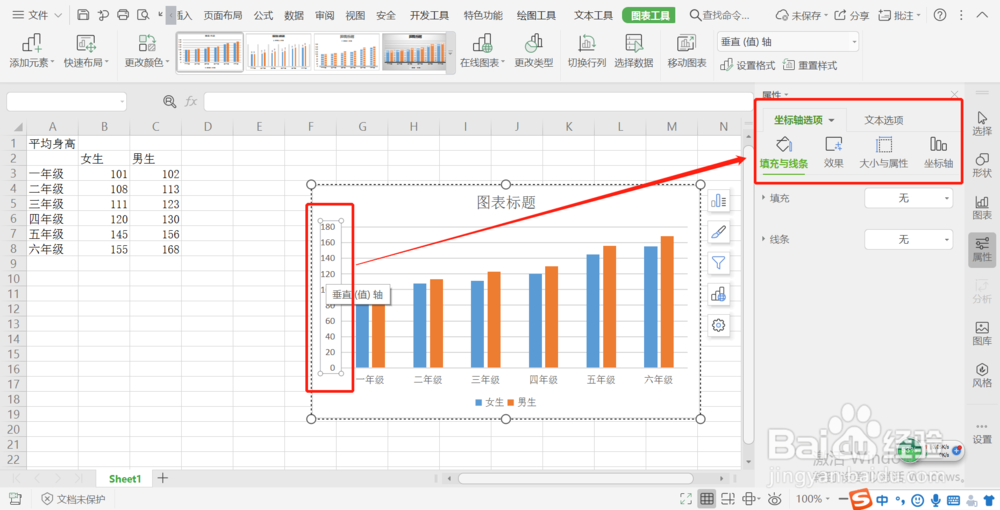Select the gray fourth chart style thumbnail
Image resolution: width=1000 pixels, height=510 pixels.
(x=414, y=52)
